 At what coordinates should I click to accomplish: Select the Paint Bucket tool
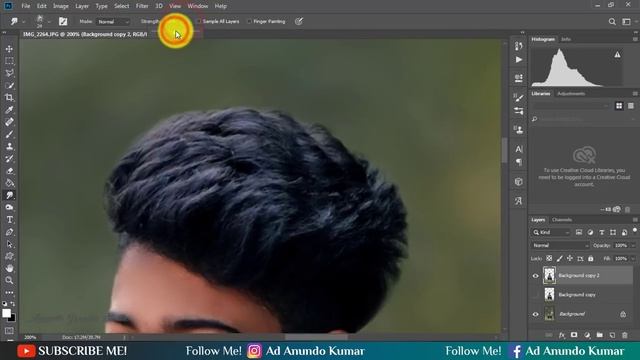[9, 183]
